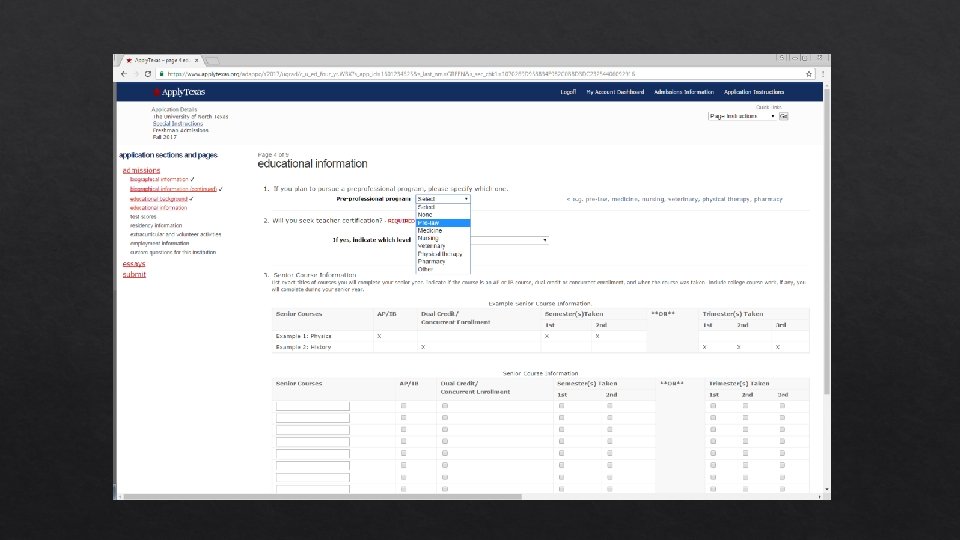960x540 pixels.
Task: Open My Account Dashboard
Action: 615,92
